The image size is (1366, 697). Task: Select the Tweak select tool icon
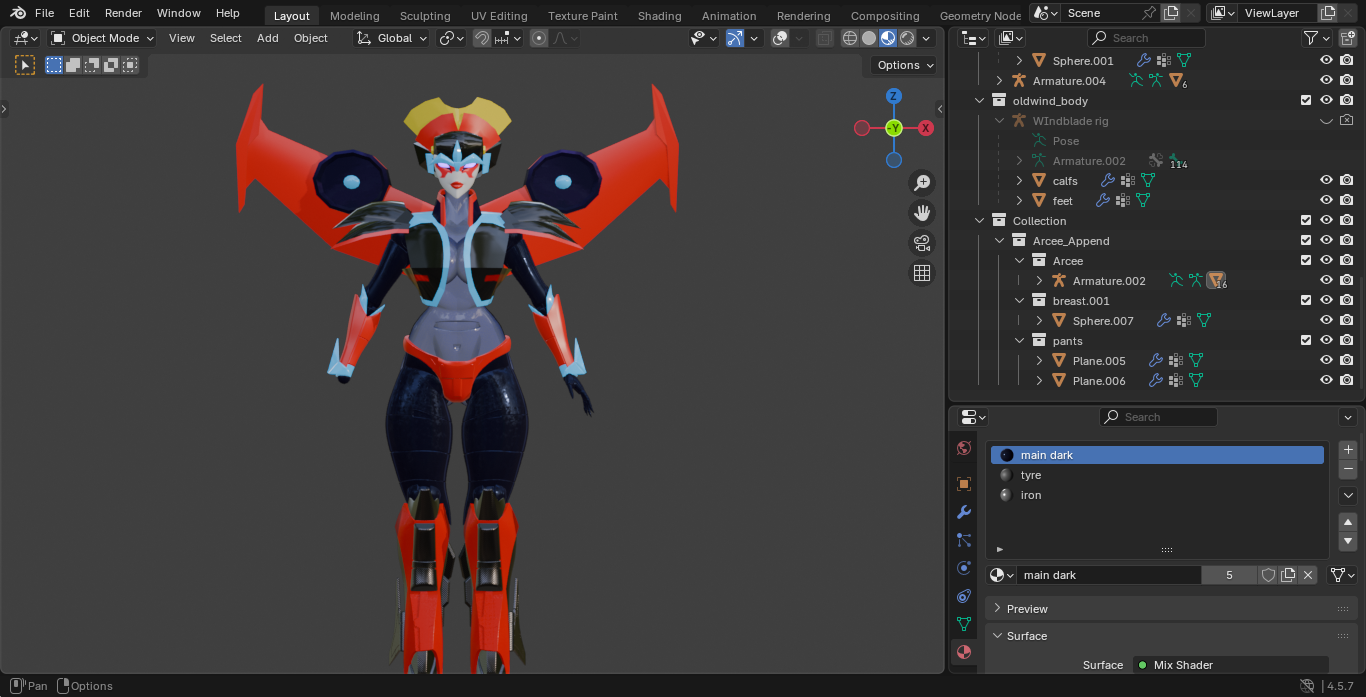[25, 65]
